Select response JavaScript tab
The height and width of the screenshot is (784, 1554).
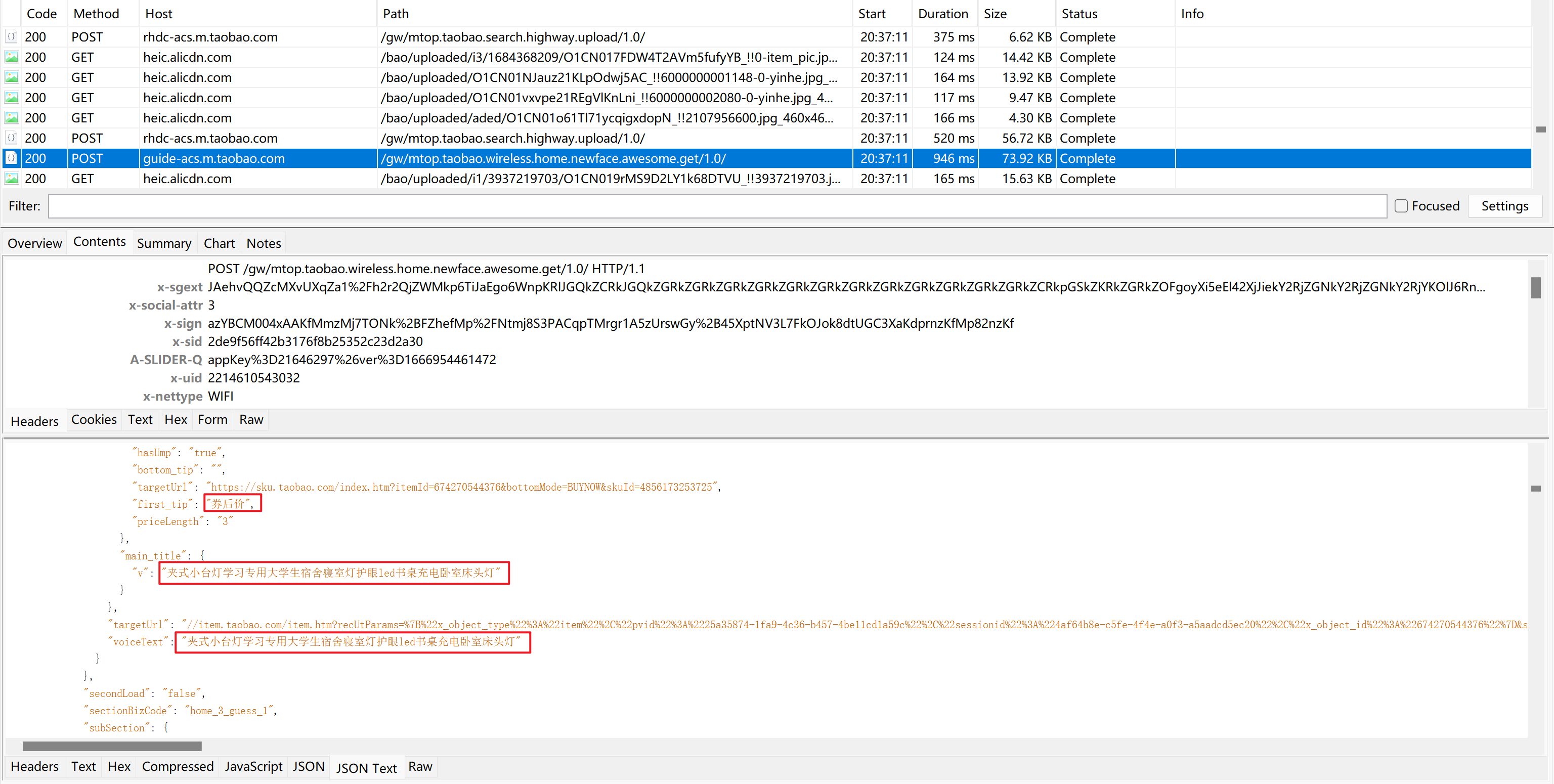253,766
